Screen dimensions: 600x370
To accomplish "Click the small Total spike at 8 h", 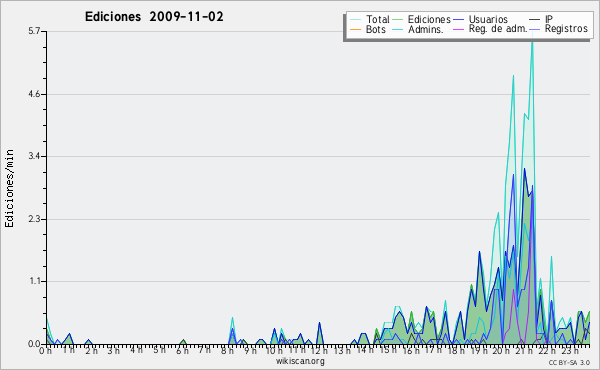I will click(x=232, y=319).
